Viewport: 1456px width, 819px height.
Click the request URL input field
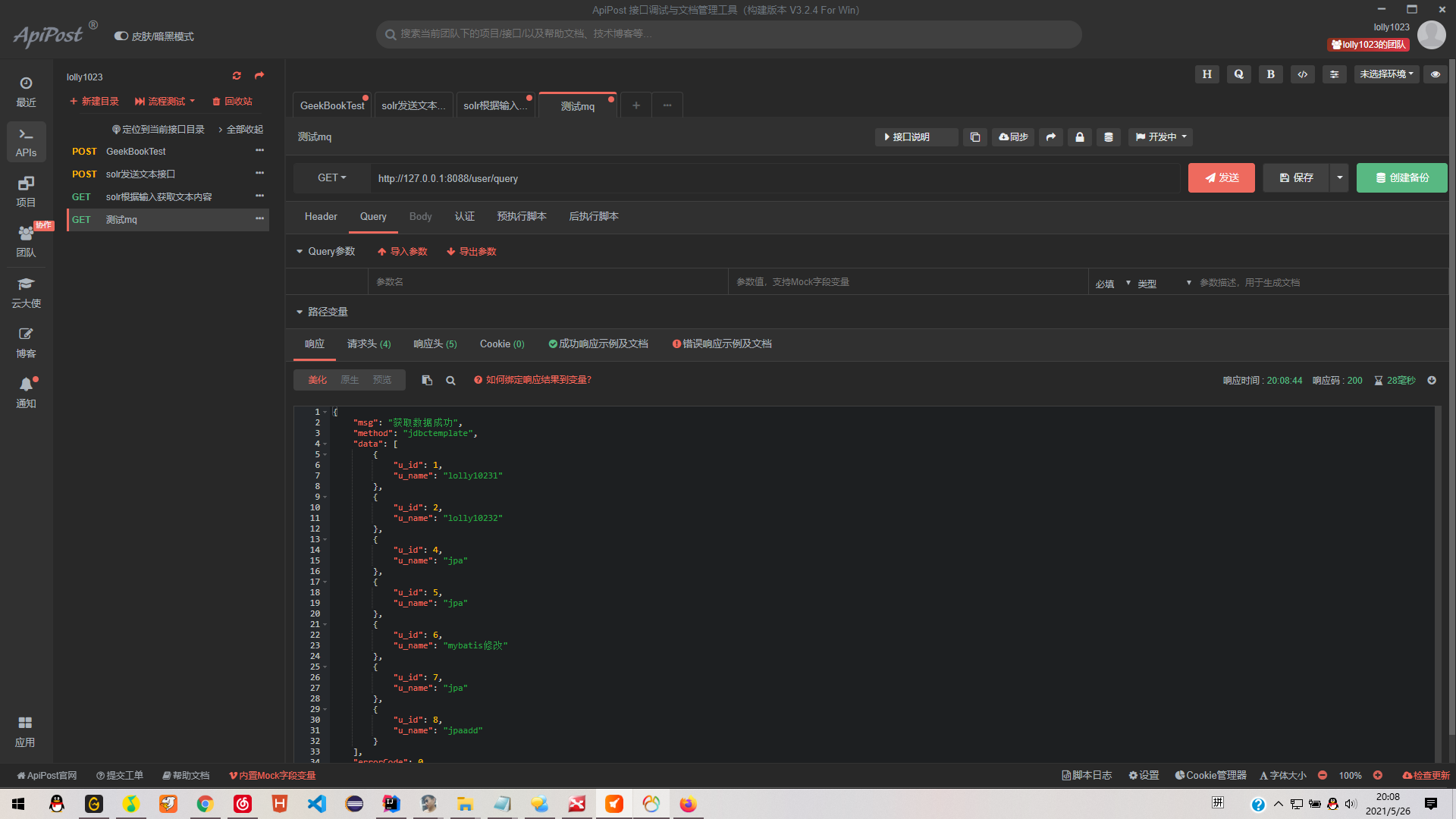[x=776, y=178]
